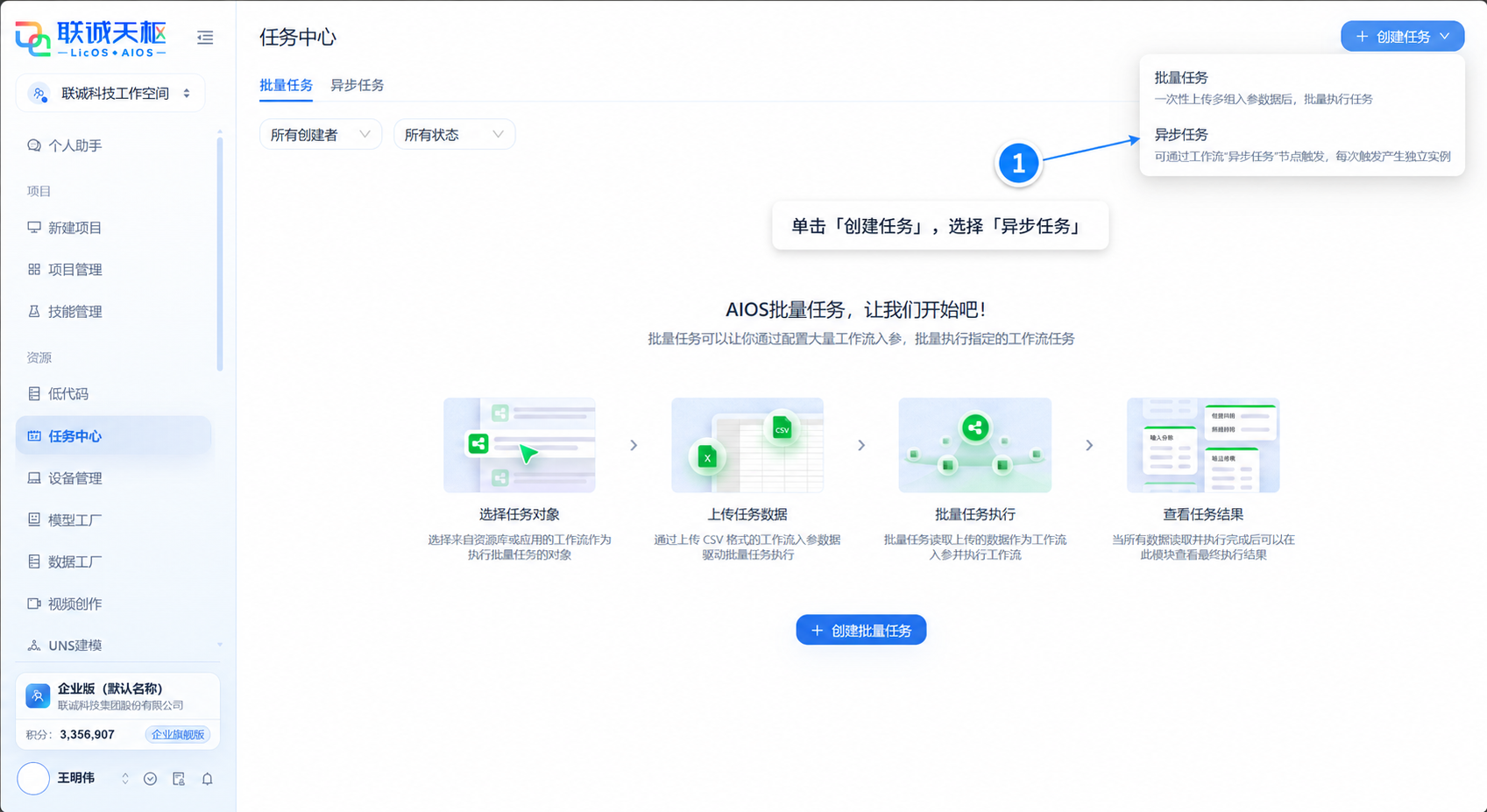
Task: Click the document icon beside the bell
Action: 179,779
